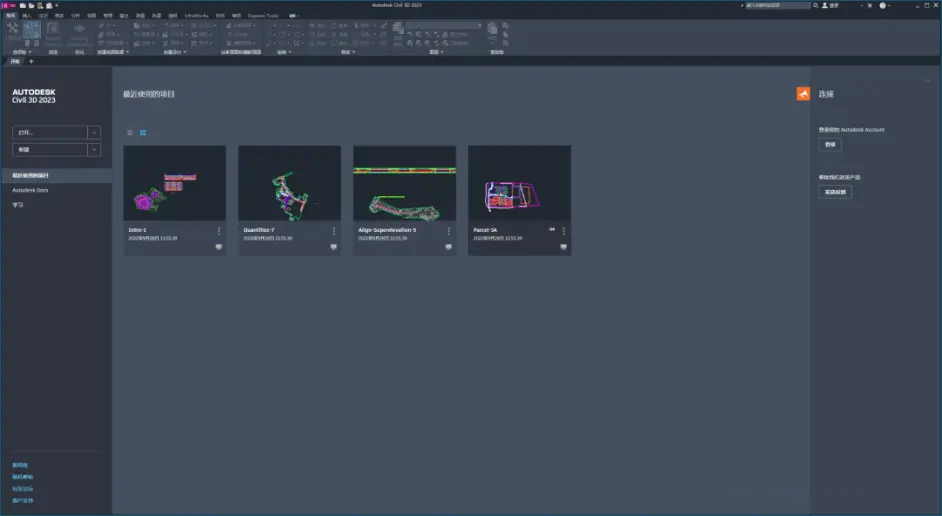The width and height of the screenshot is (942, 516).
Task: Click the shopping cart icon in title bar
Action: point(869,5)
